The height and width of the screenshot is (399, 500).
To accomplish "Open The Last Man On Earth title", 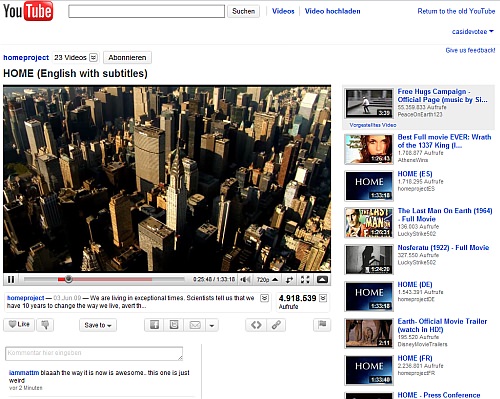I will (445, 215).
